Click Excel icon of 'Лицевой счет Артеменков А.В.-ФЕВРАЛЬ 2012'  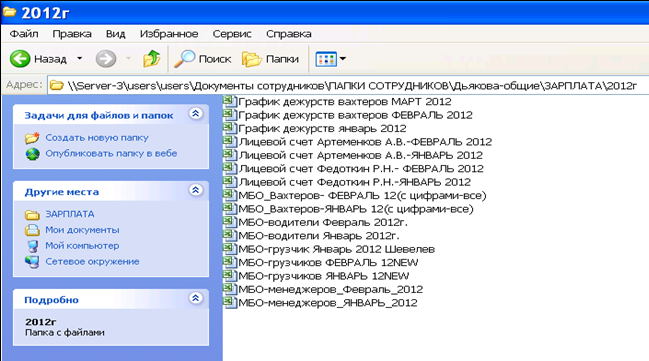point(229,142)
